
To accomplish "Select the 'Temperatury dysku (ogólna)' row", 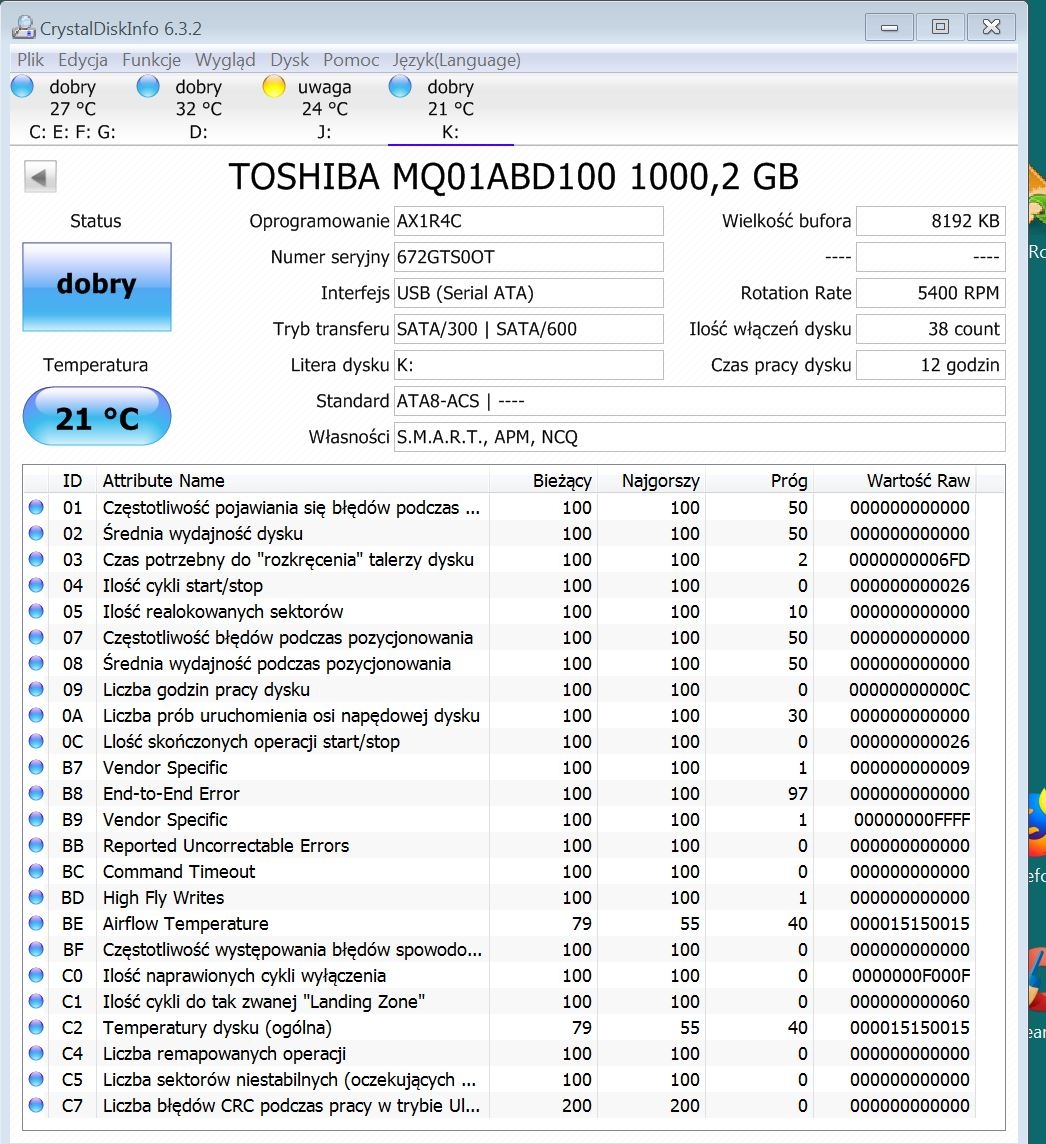I will [x=500, y=1027].
